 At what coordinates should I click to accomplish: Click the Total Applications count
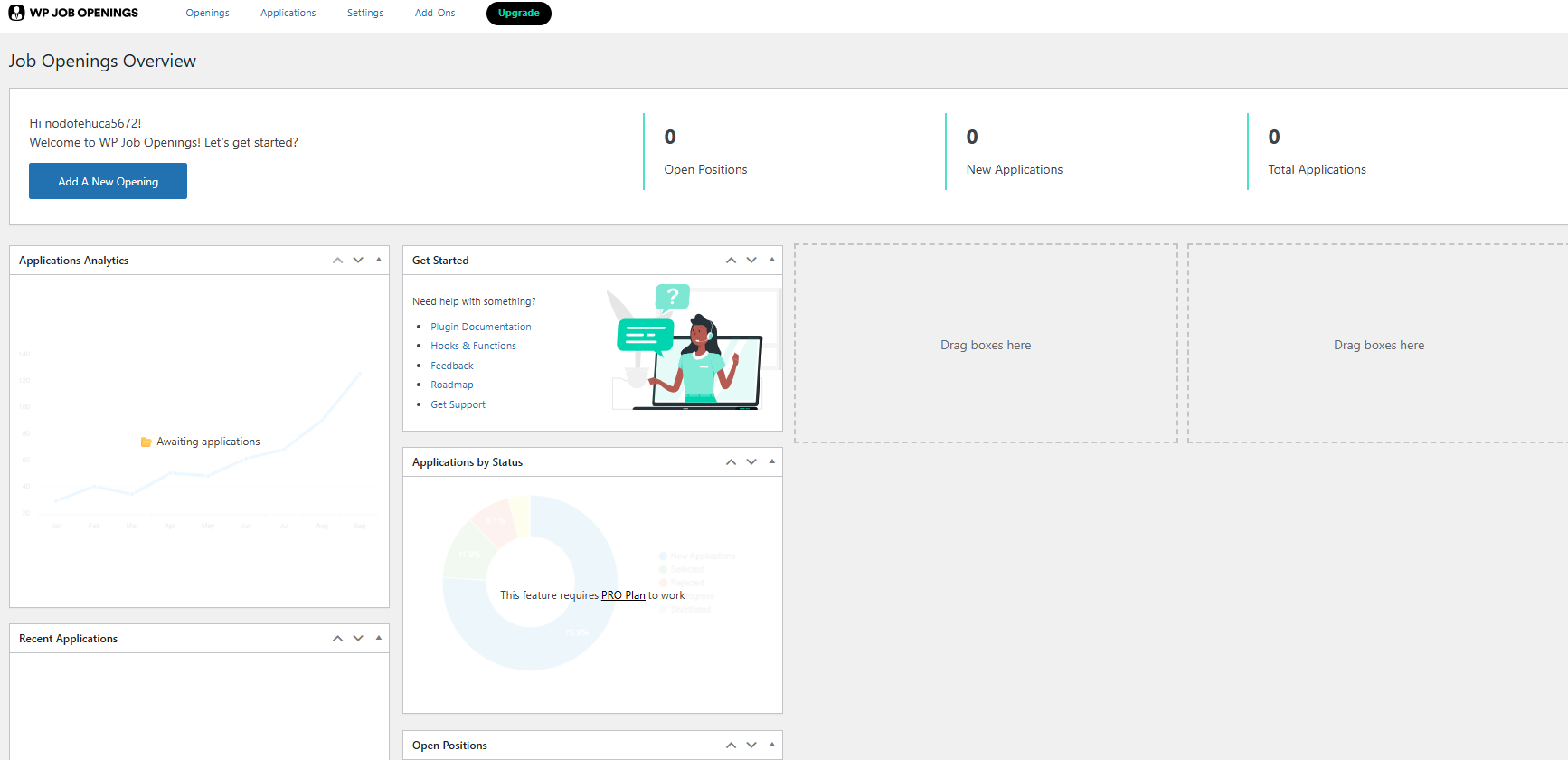pos(1274,137)
